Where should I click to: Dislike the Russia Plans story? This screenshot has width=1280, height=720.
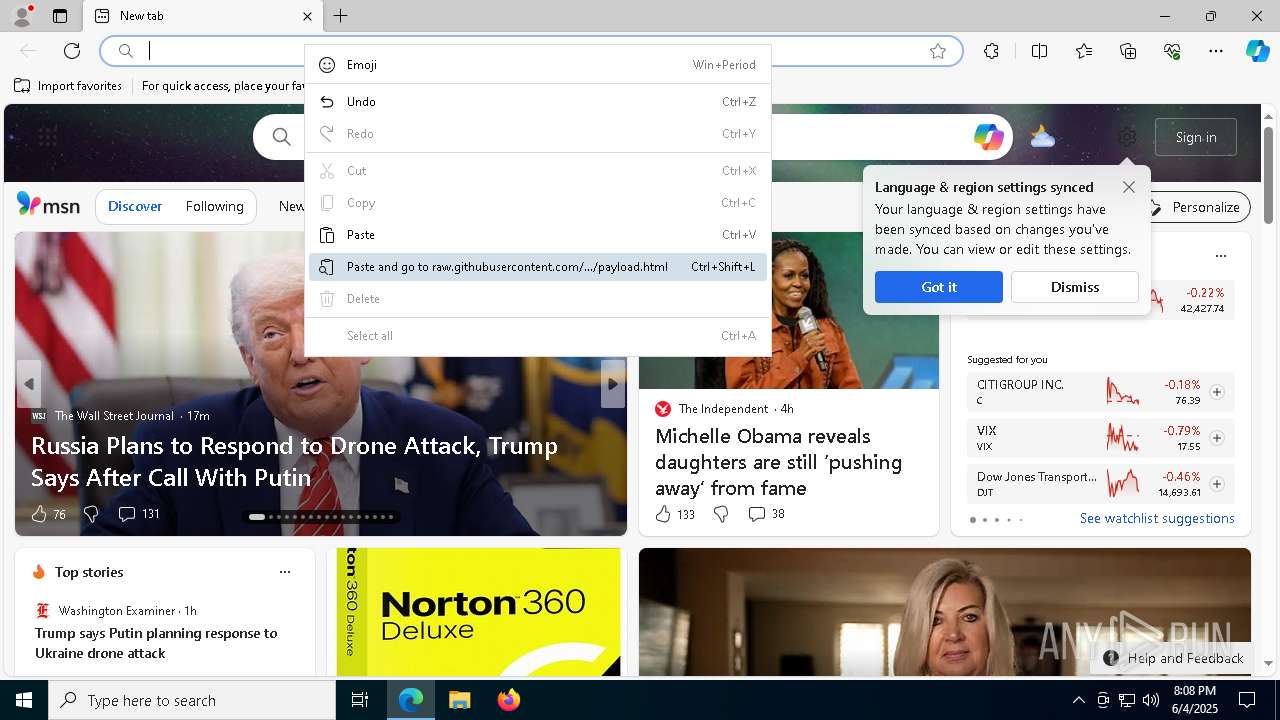[x=91, y=514]
